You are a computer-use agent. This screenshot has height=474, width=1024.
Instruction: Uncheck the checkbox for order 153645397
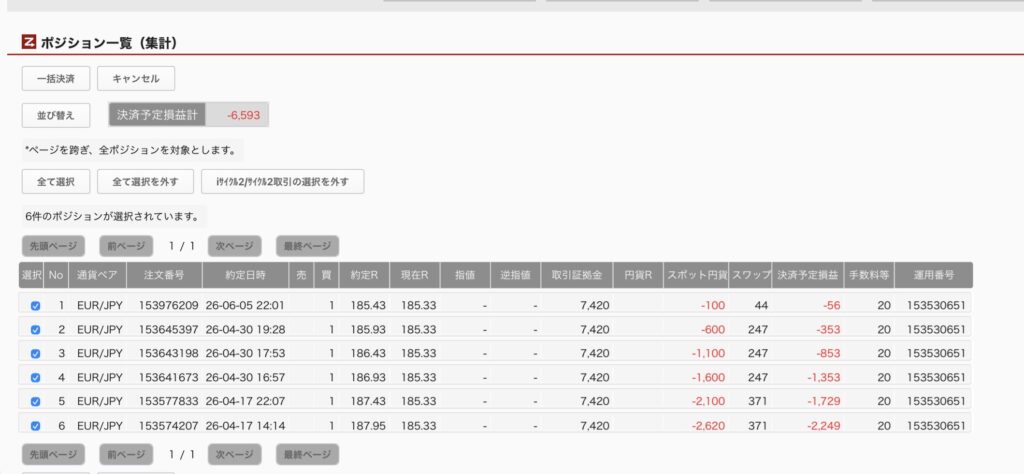coord(35,330)
